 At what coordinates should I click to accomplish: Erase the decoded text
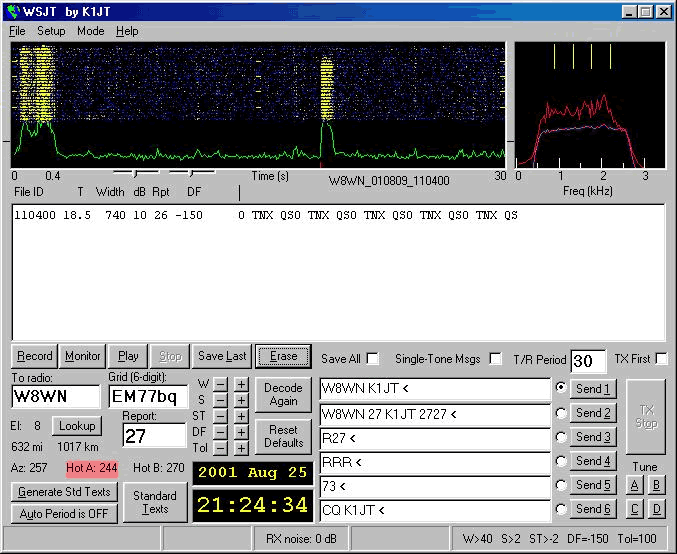(283, 356)
